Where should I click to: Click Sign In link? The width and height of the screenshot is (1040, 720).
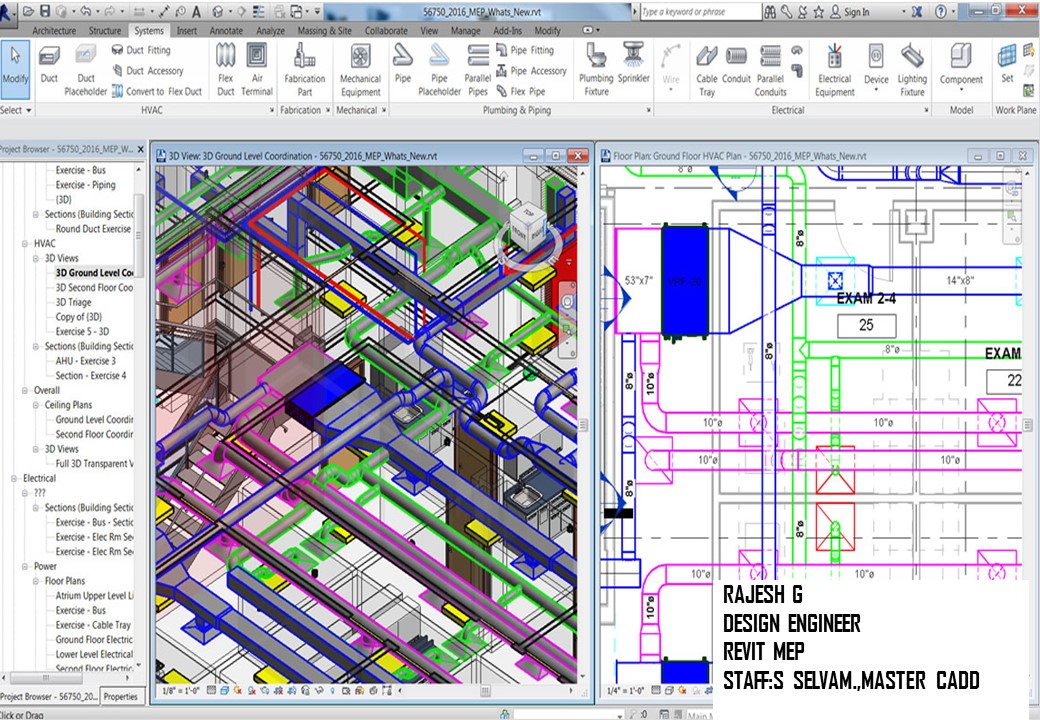(x=856, y=11)
